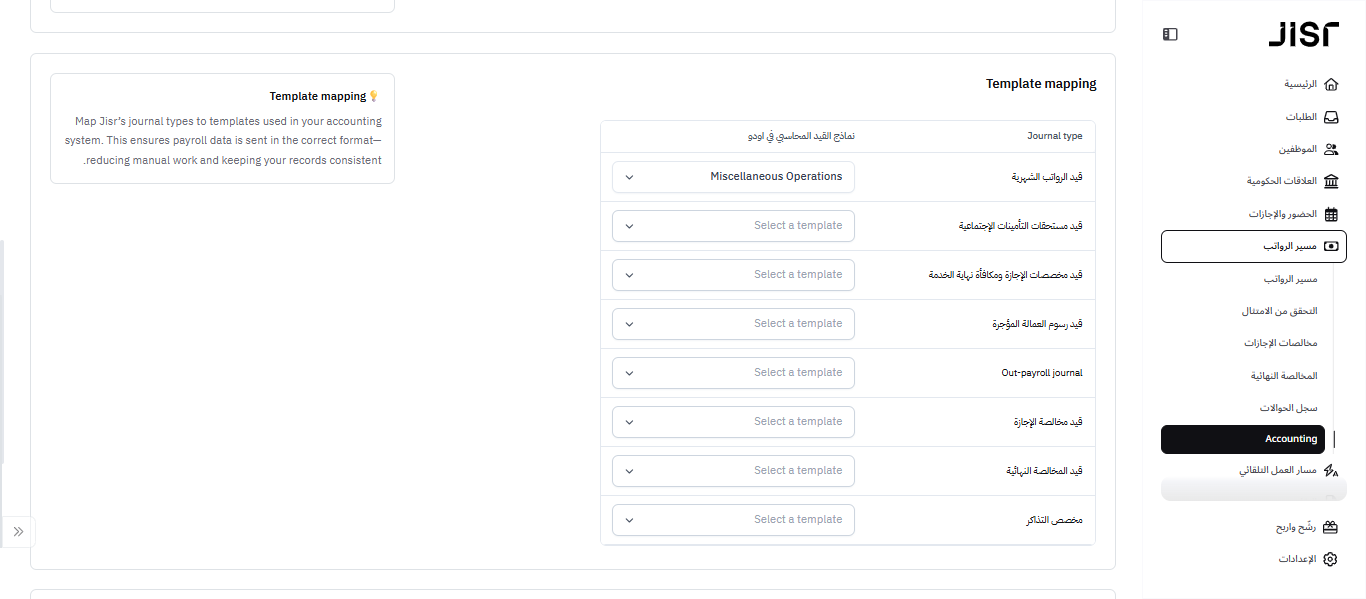
Task: Go to المخالصة النهائية page
Action: 1284,376
